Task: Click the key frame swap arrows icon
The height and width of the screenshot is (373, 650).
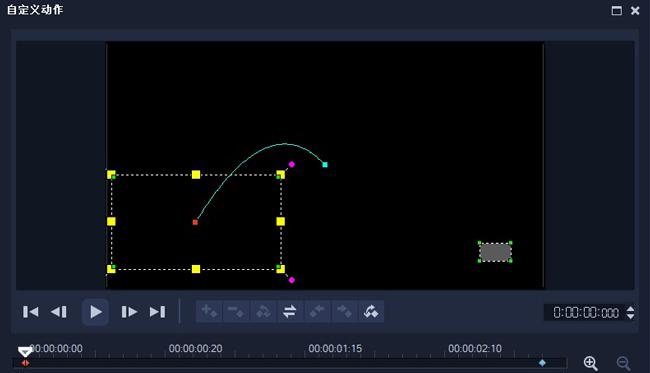Action: point(290,311)
